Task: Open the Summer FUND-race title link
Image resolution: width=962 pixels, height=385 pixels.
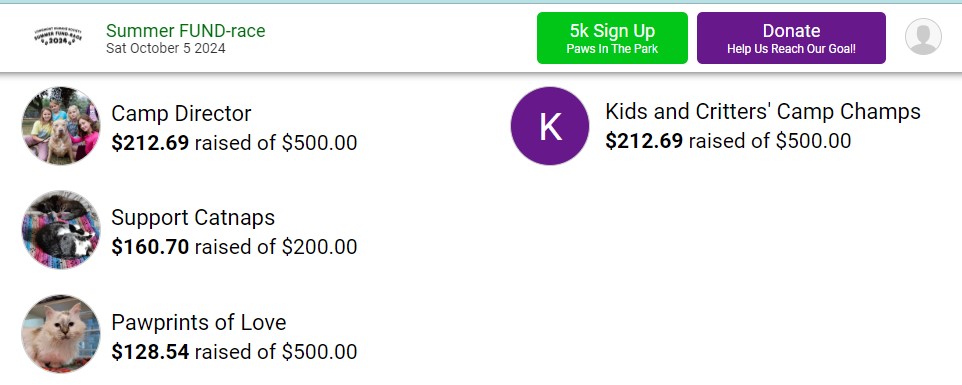Action: (186, 31)
